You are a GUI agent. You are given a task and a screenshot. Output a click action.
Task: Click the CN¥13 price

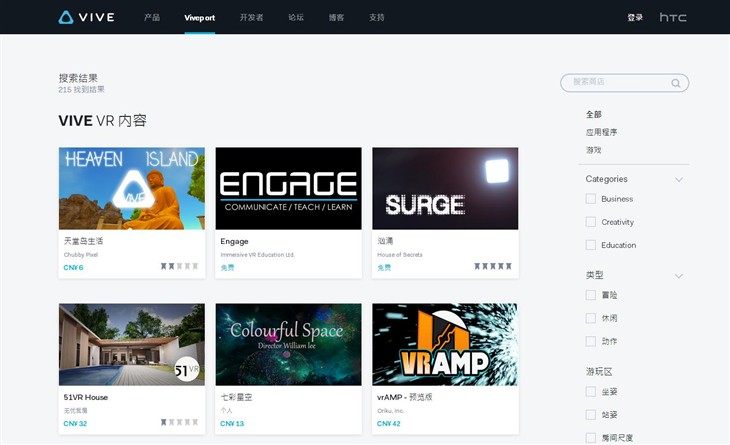[232, 424]
